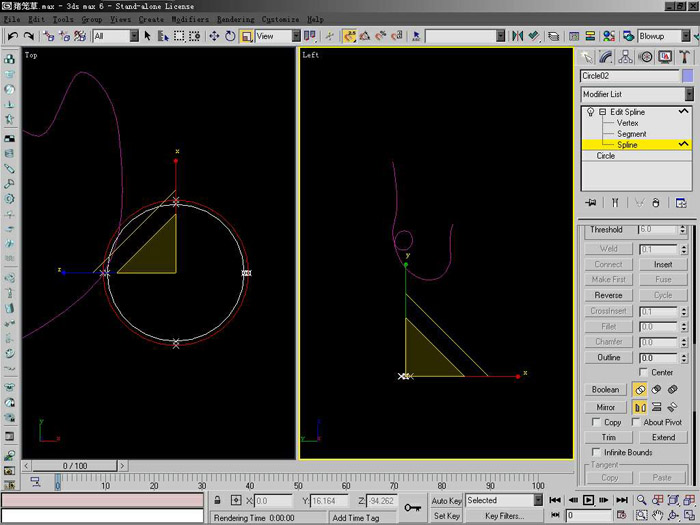The width and height of the screenshot is (700, 525).
Task: Jump to animation start button
Action: pos(555,500)
